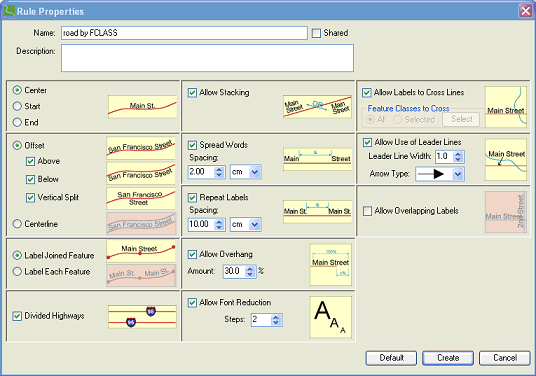Toggle the Repeat Labels checkbox
This screenshot has width=536, height=376.
point(192,198)
